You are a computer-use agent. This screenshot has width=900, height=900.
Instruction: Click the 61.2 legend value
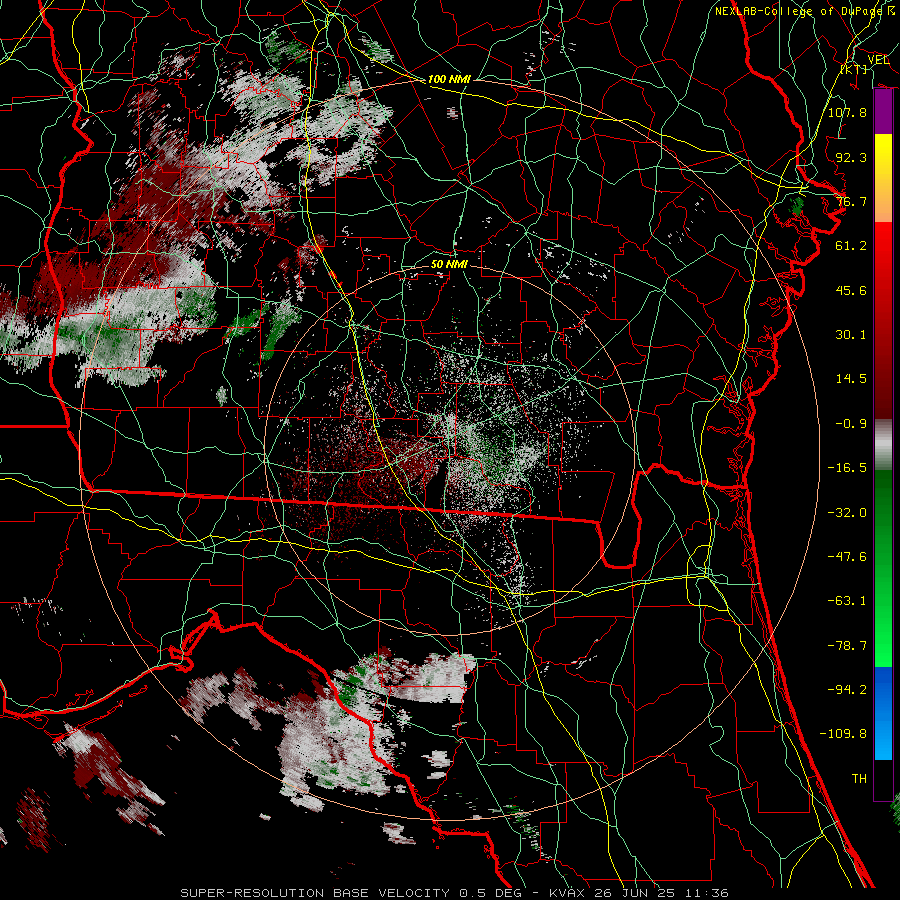point(851,246)
